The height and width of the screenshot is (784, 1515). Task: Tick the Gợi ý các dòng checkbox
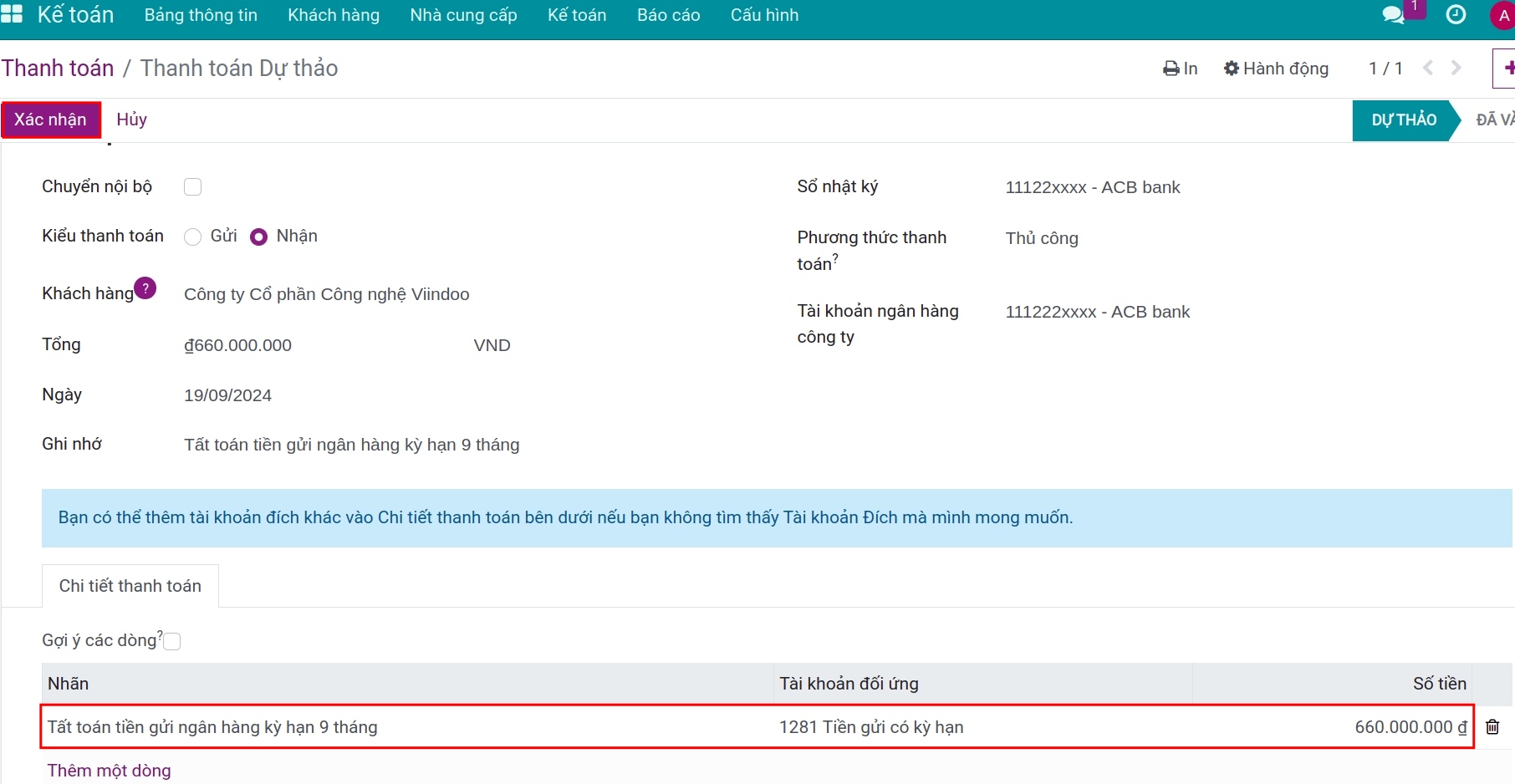click(x=172, y=641)
